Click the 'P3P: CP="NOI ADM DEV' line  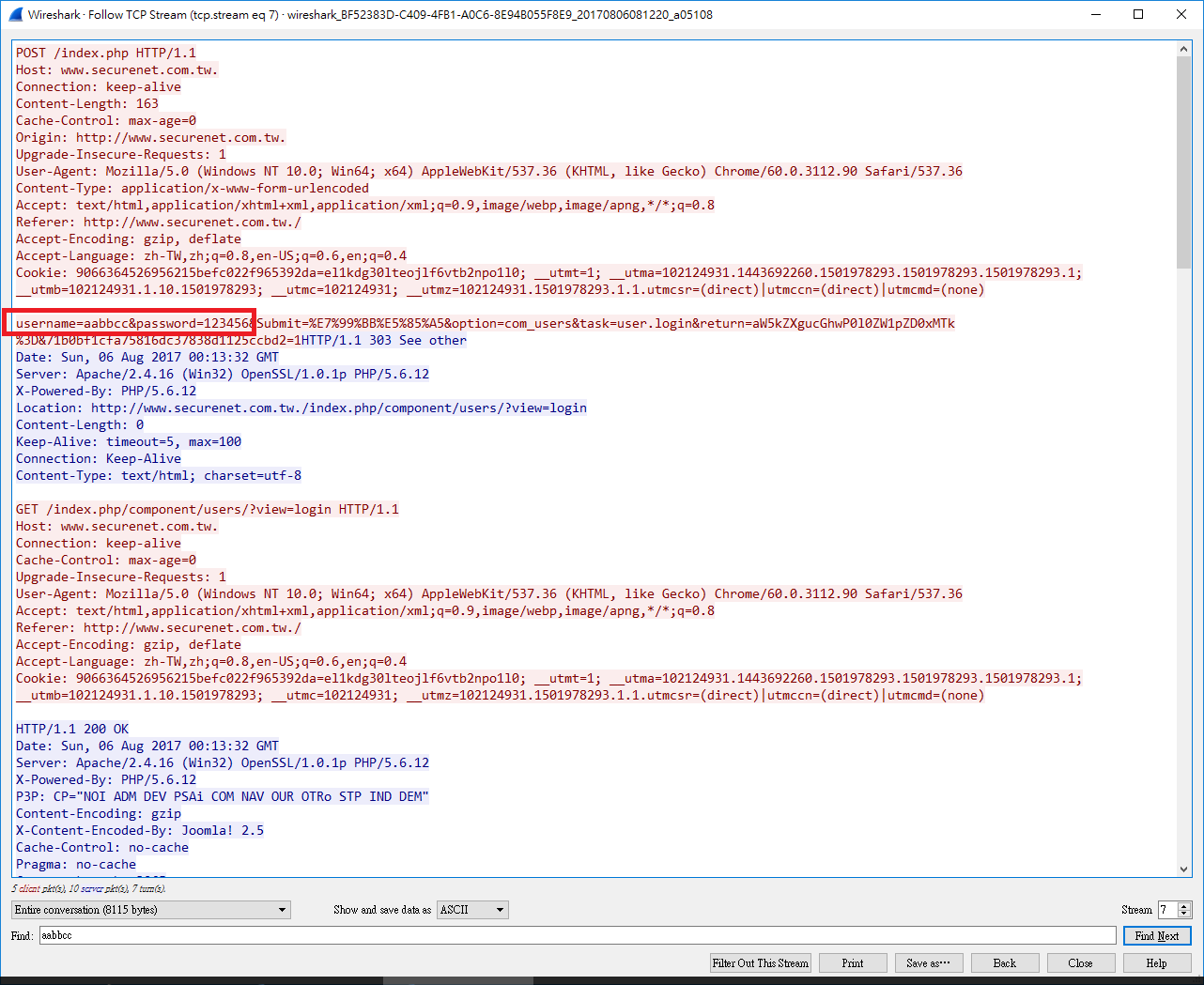point(223,797)
